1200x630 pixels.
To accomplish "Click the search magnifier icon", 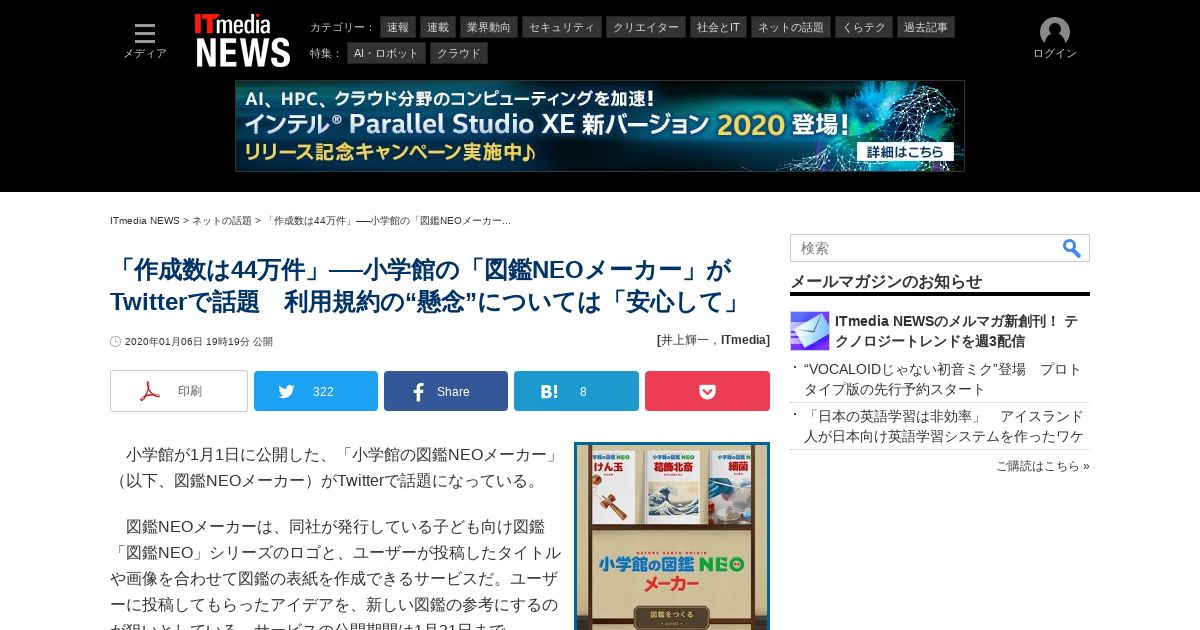I will [1072, 248].
